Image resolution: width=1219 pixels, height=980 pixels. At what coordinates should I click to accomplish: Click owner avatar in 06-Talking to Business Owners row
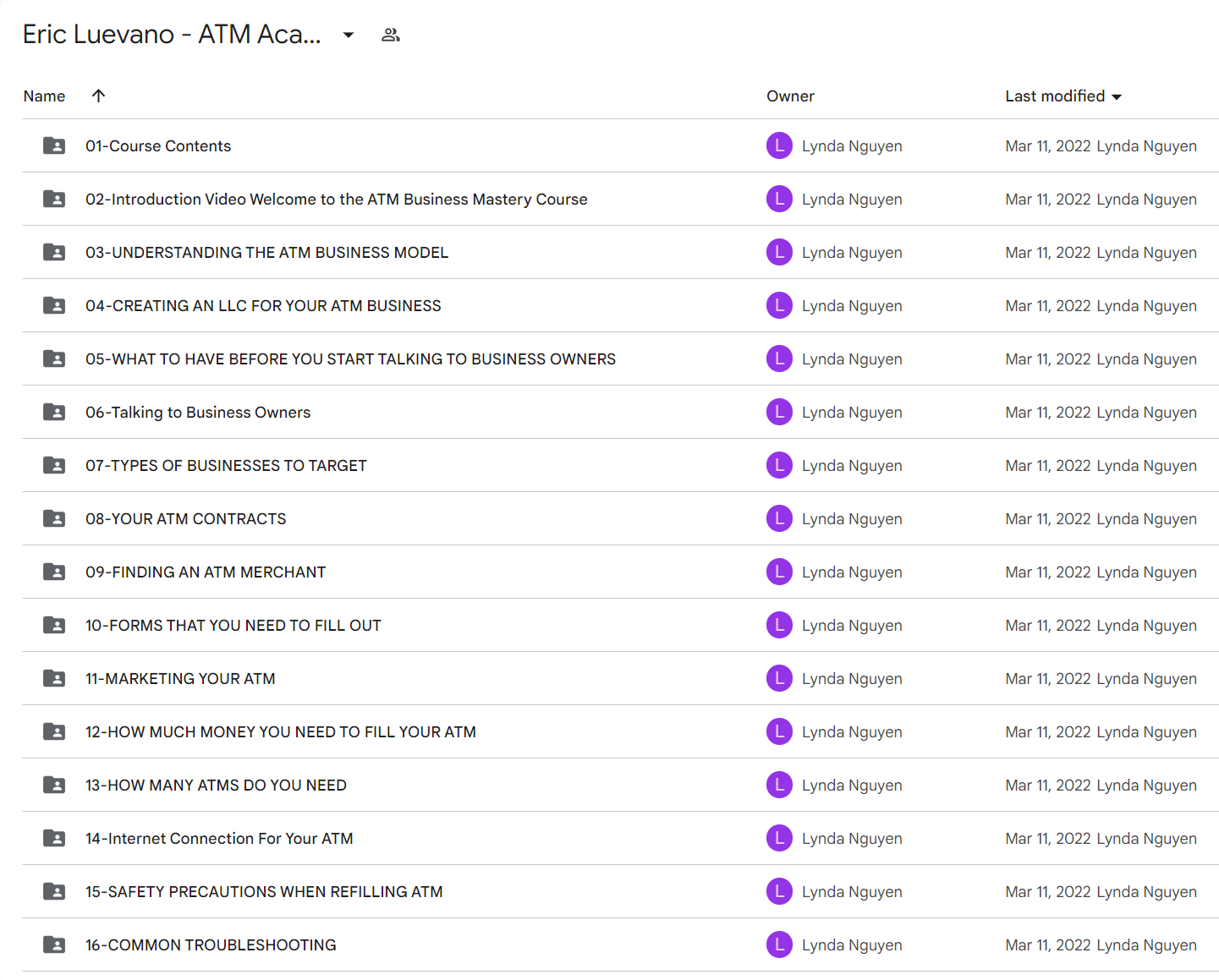[779, 412]
